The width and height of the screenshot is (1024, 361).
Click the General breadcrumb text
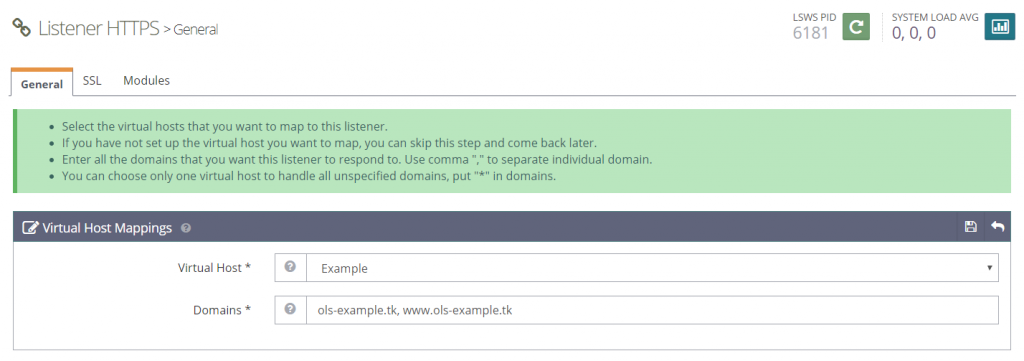click(196, 29)
